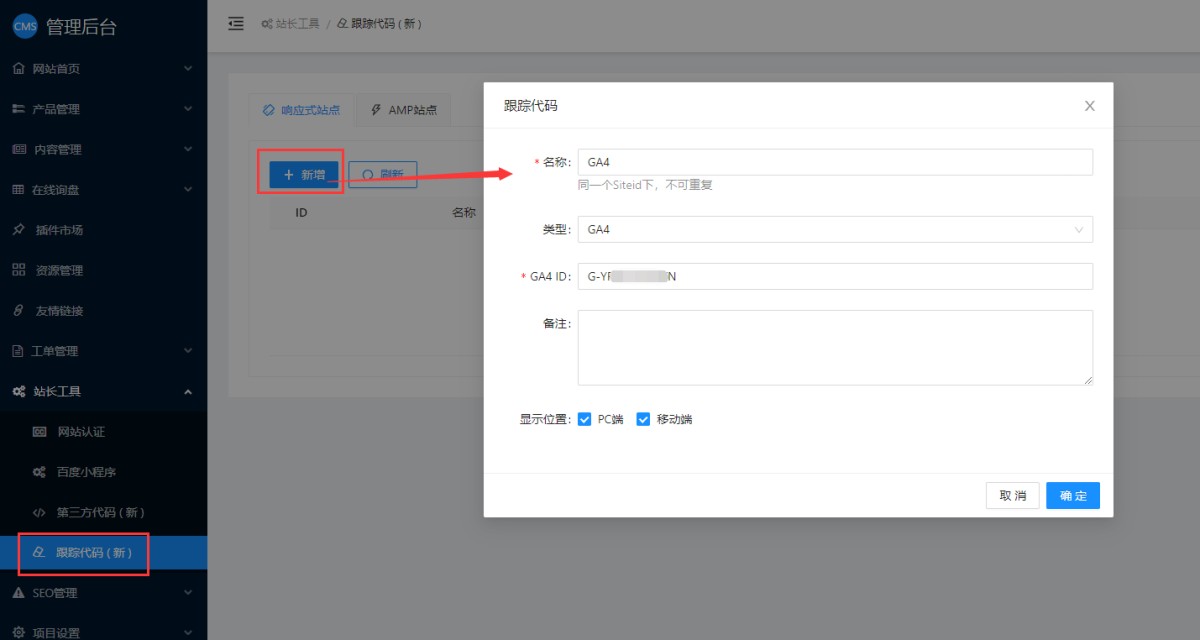The height and width of the screenshot is (640, 1200).
Task: Click into the GA4 ID input field
Action: point(835,277)
